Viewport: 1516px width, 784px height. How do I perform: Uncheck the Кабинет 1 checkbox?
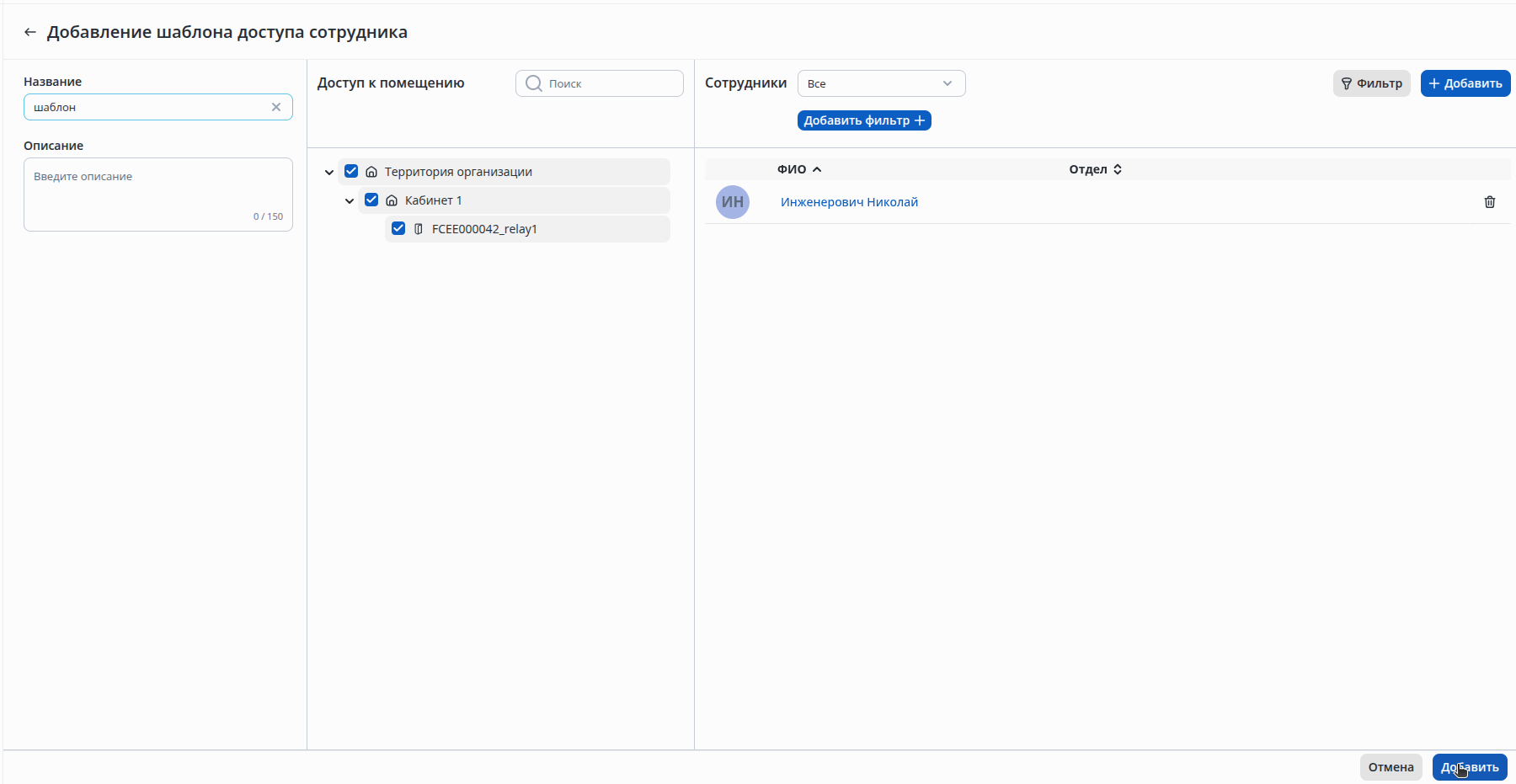(x=371, y=200)
